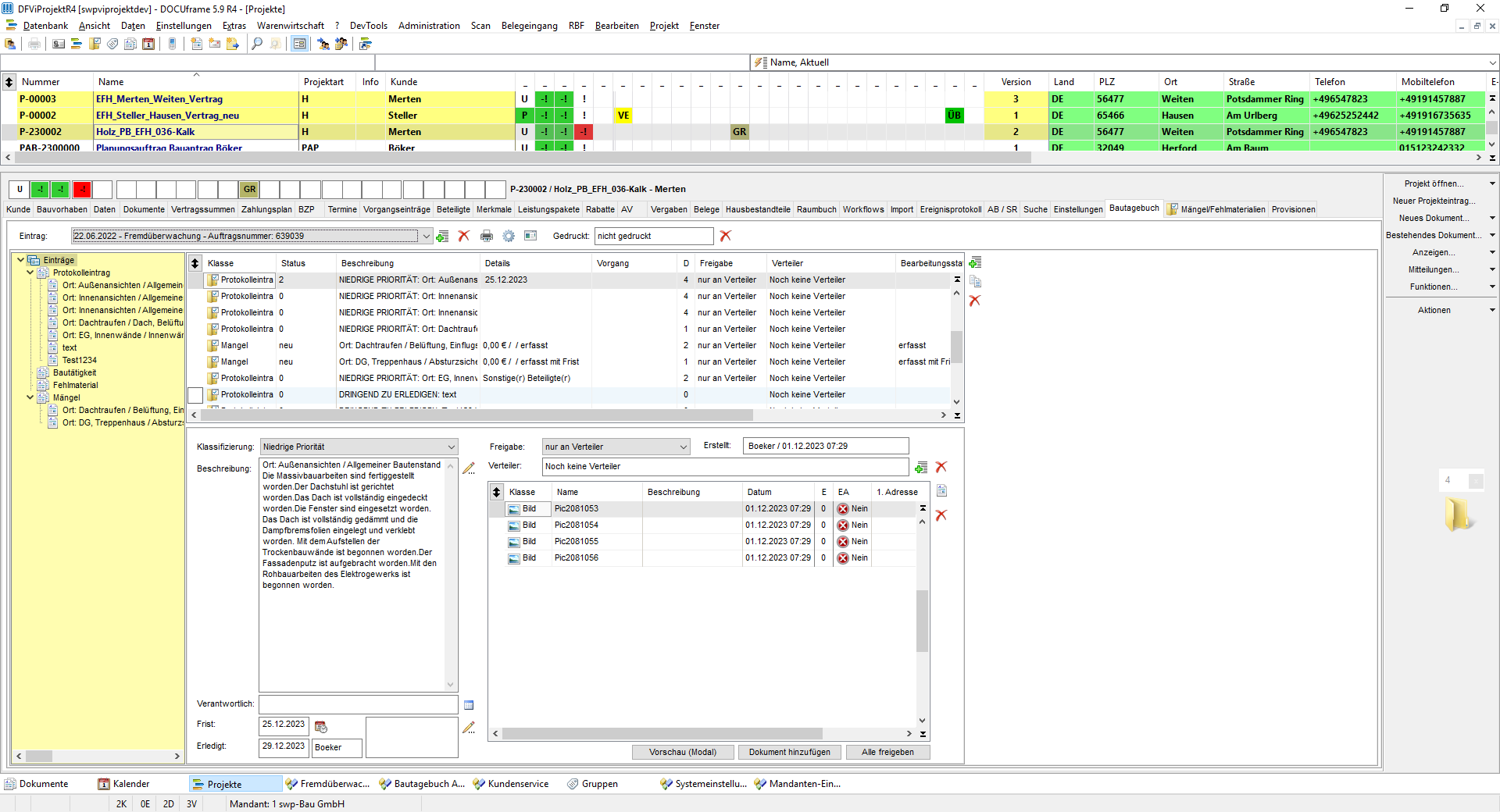1500x812 pixels.
Task: Expand the Funktionen side menu arrow
Action: [x=1492, y=287]
